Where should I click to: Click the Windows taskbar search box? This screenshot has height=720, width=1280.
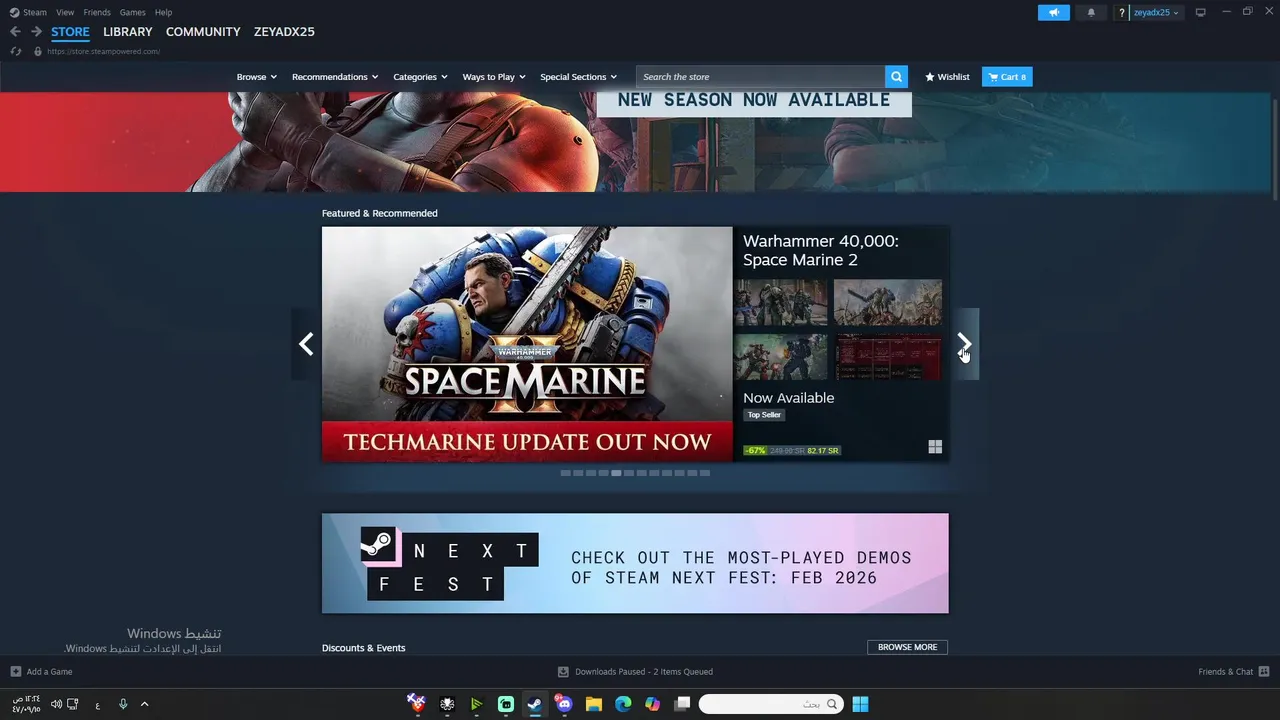pyautogui.click(x=770, y=704)
